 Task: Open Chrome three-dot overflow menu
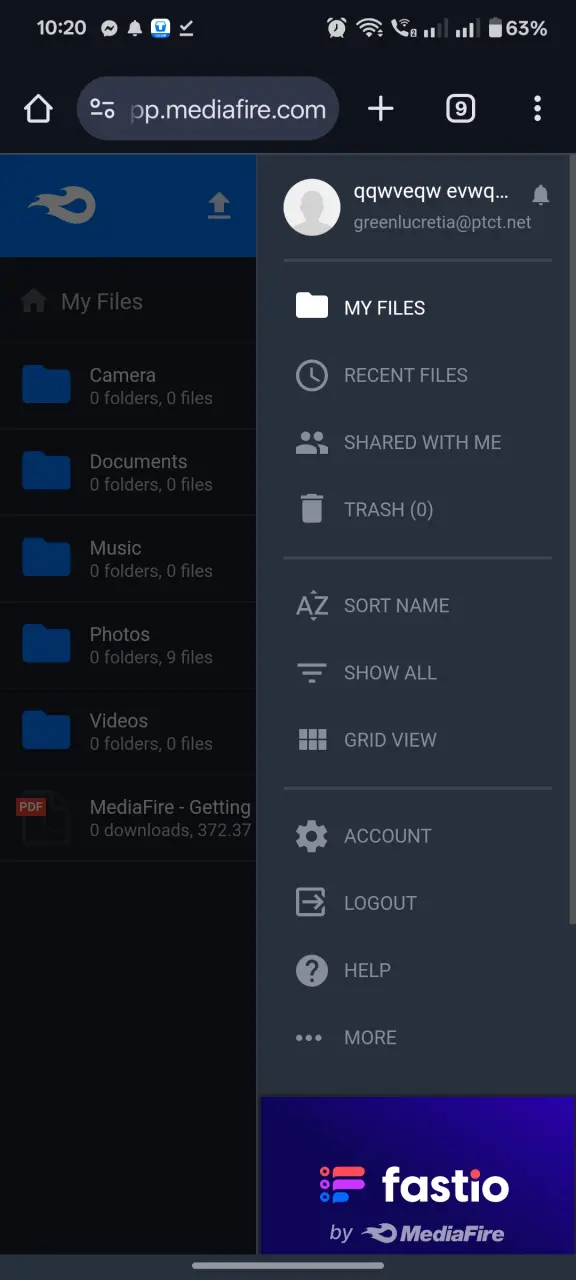coord(538,109)
